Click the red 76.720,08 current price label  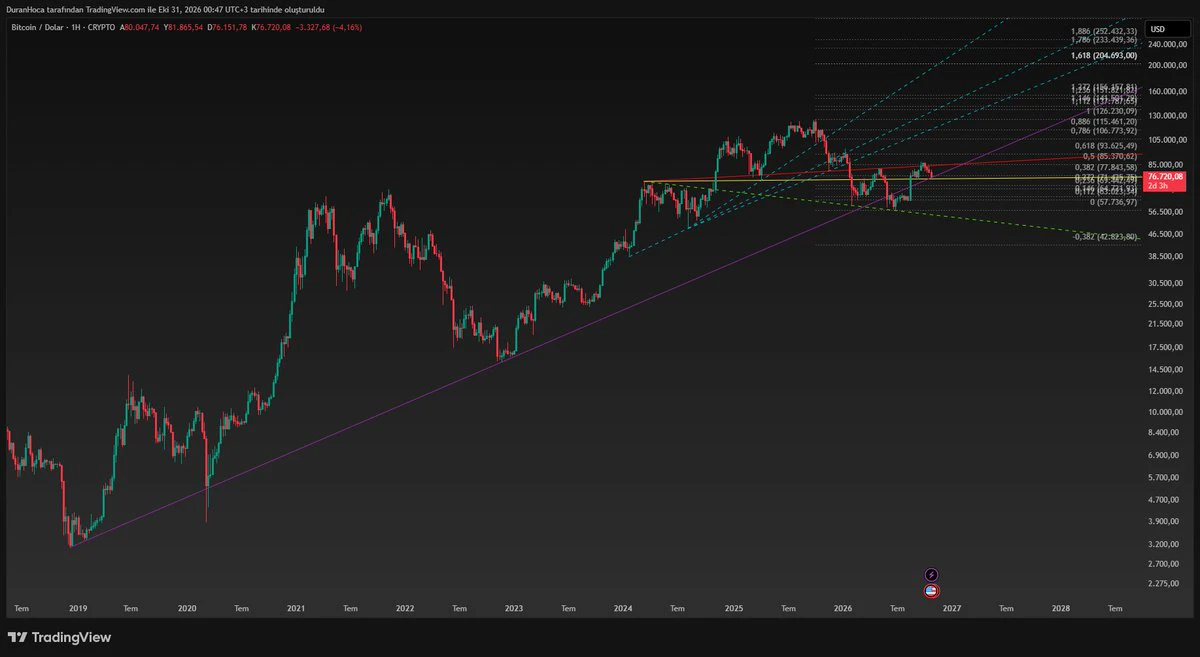pyautogui.click(x=1165, y=176)
